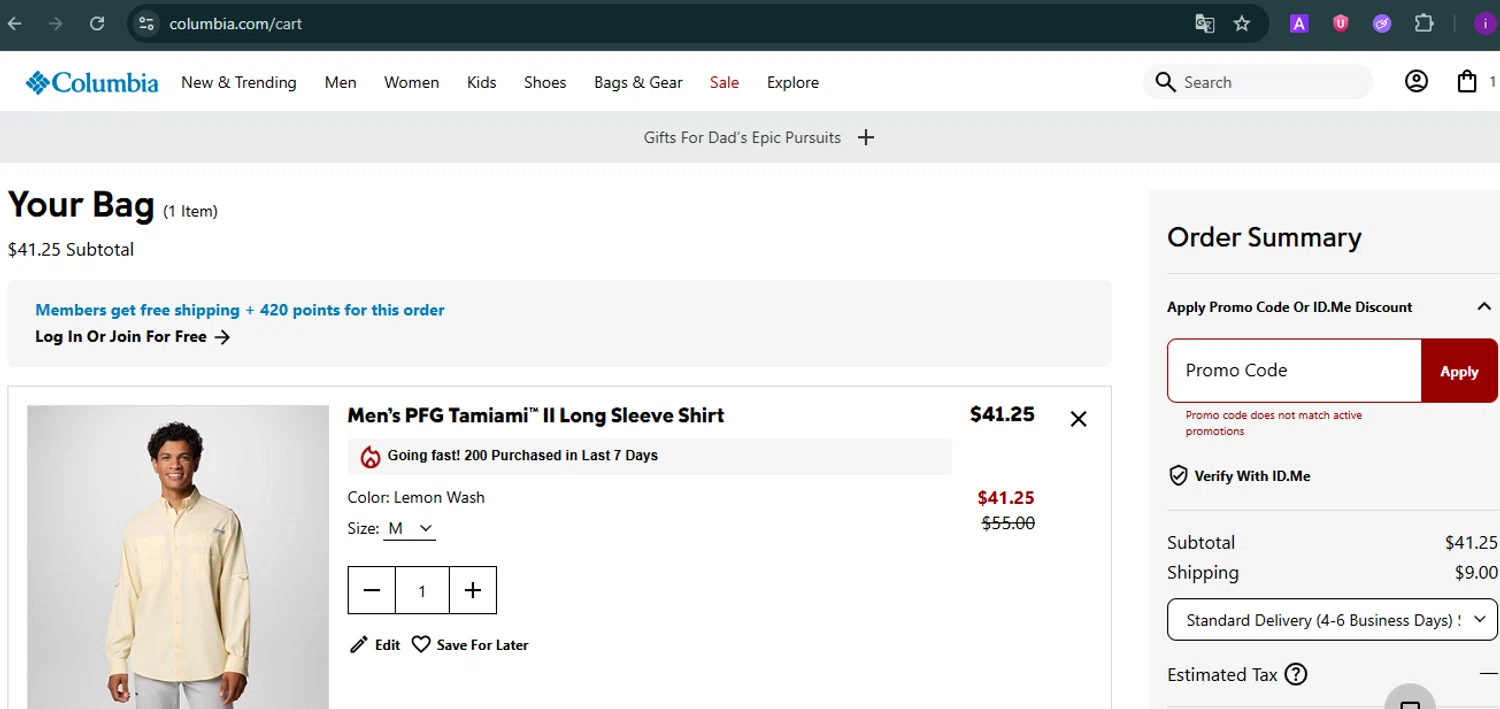Open the account profile icon
This screenshot has width=1500, height=709.
[1416, 82]
